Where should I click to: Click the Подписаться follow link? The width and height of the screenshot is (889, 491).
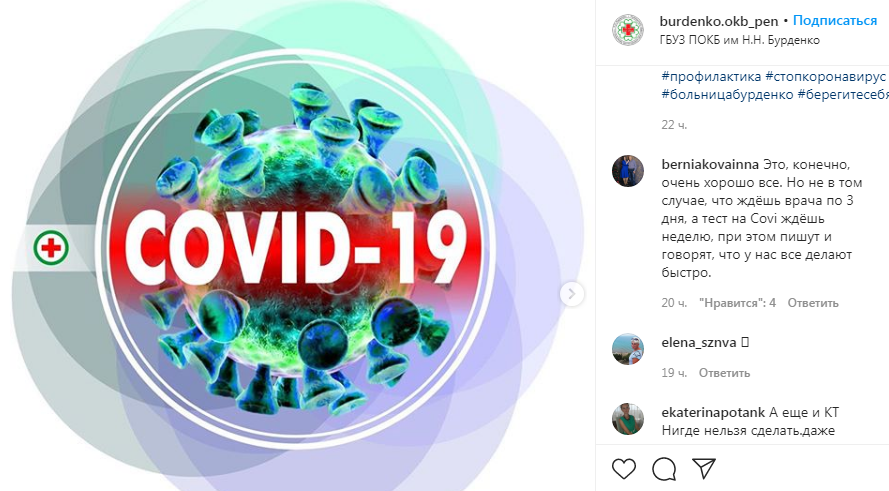[835, 21]
